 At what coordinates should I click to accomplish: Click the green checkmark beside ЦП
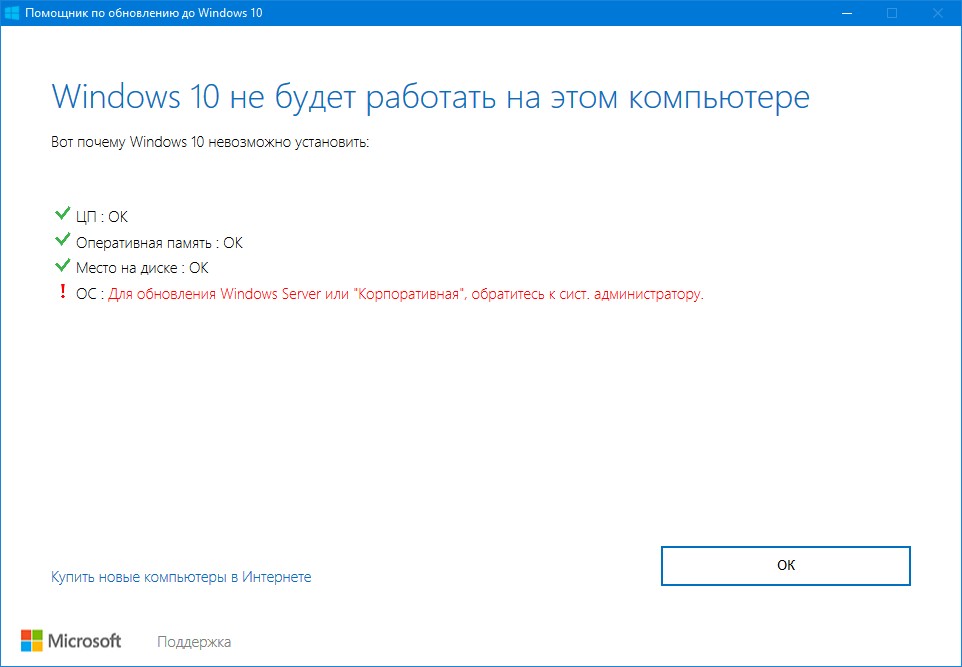63,215
